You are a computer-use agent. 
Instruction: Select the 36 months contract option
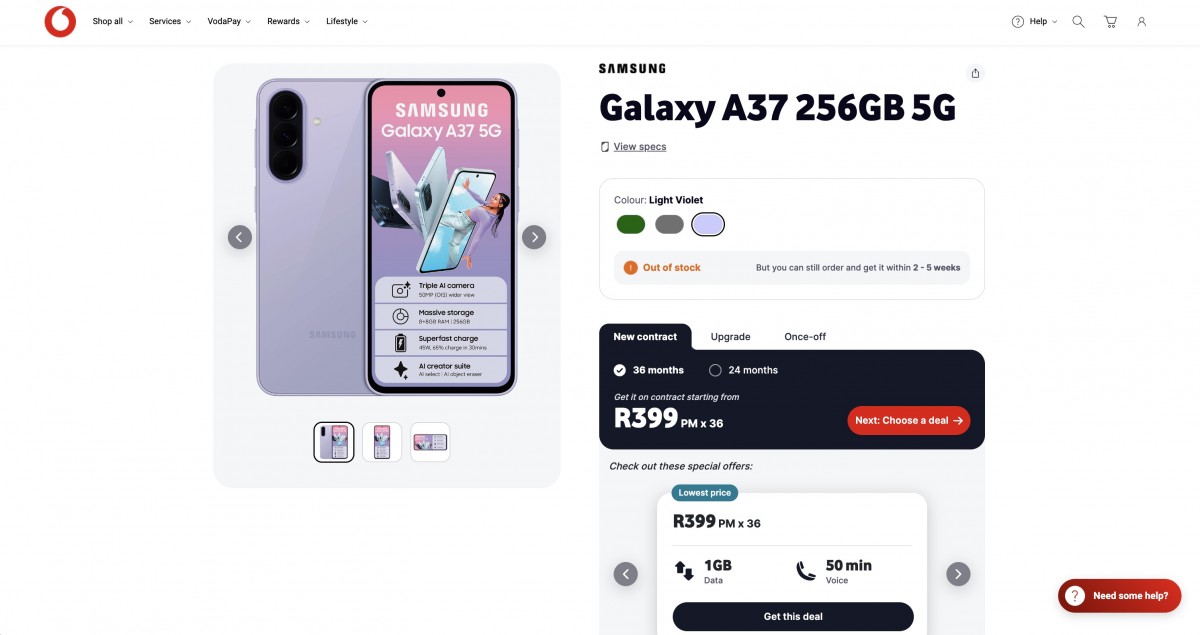click(620, 370)
